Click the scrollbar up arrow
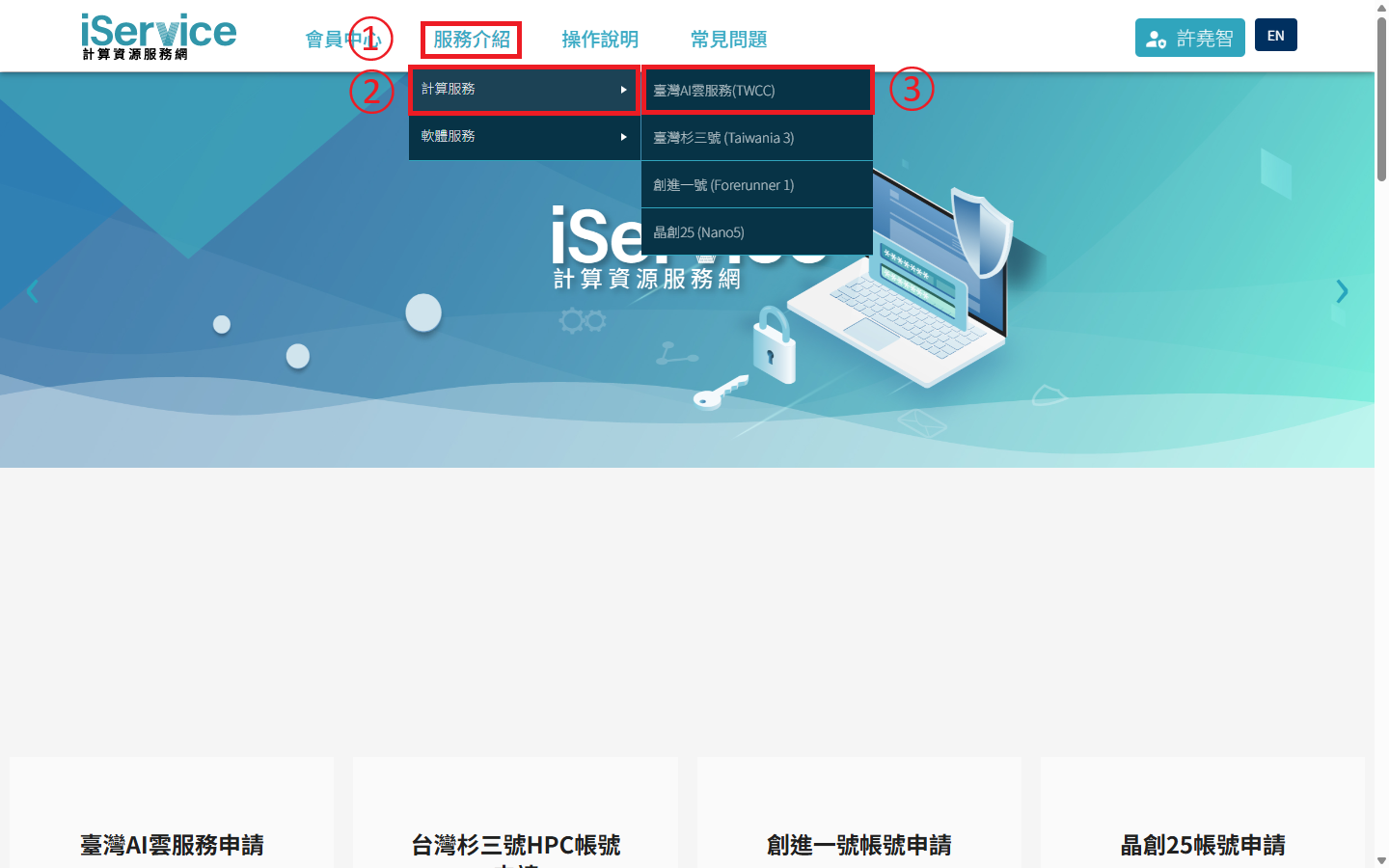This screenshot has width=1389, height=868. coord(1381,7)
